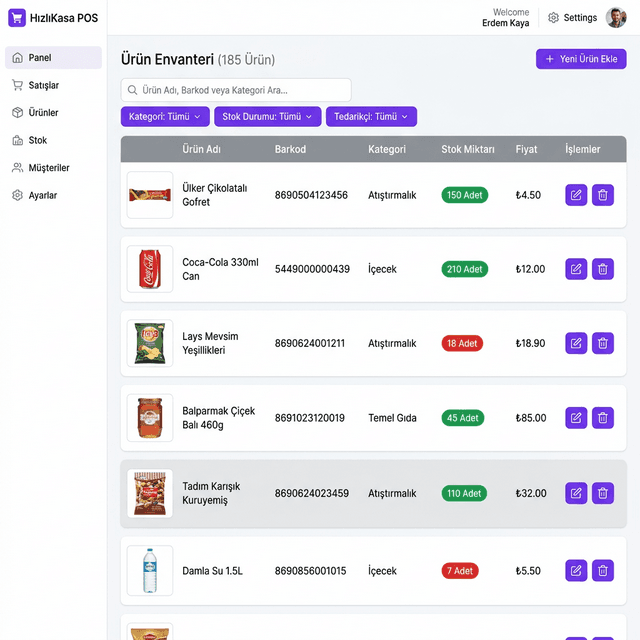Delete the Coca-Cola 330ml Can product
The height and width of the screenshot is (640, 640).
coord(602,269)
